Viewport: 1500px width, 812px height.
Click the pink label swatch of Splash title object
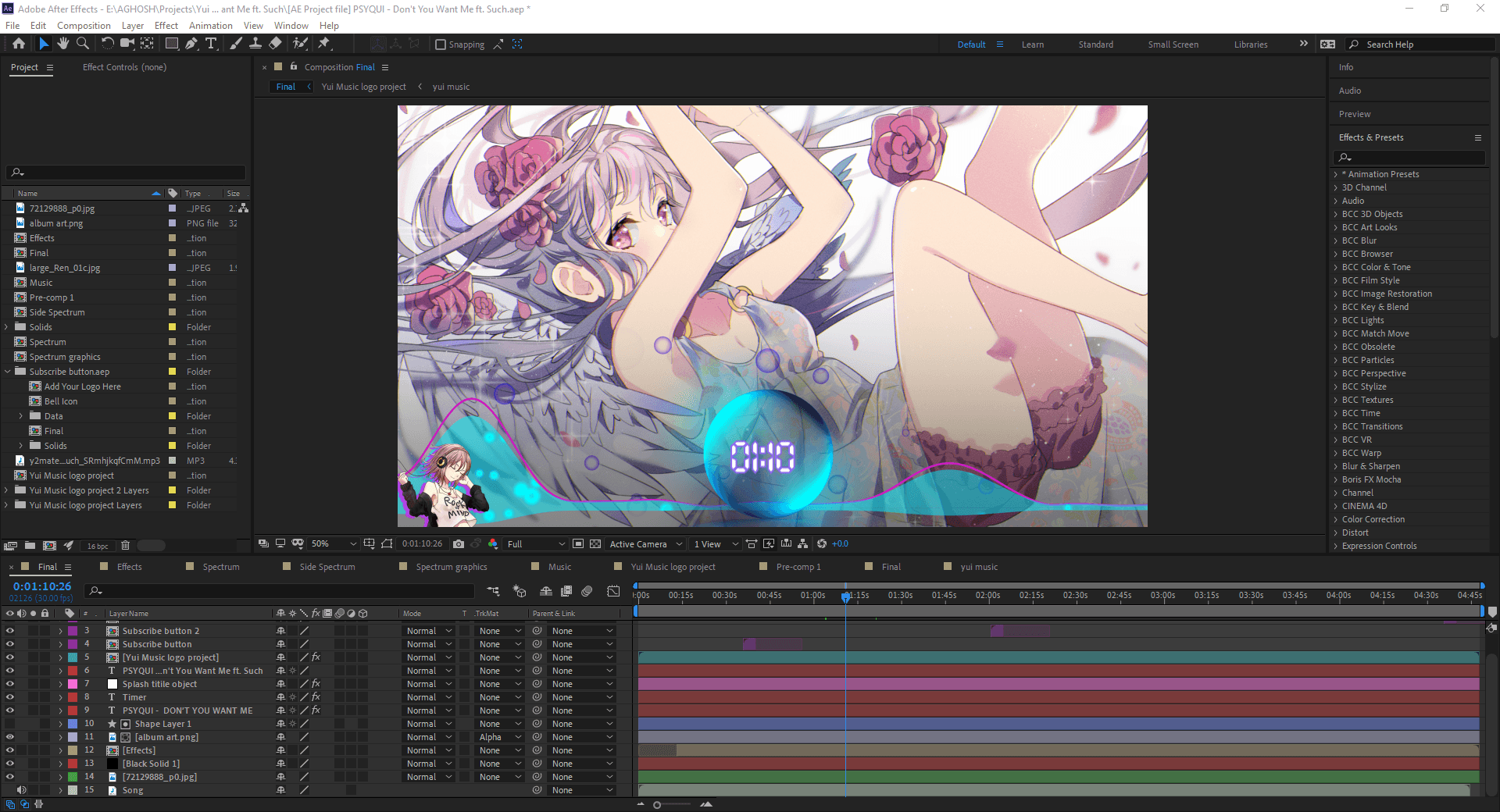(73, 684)
